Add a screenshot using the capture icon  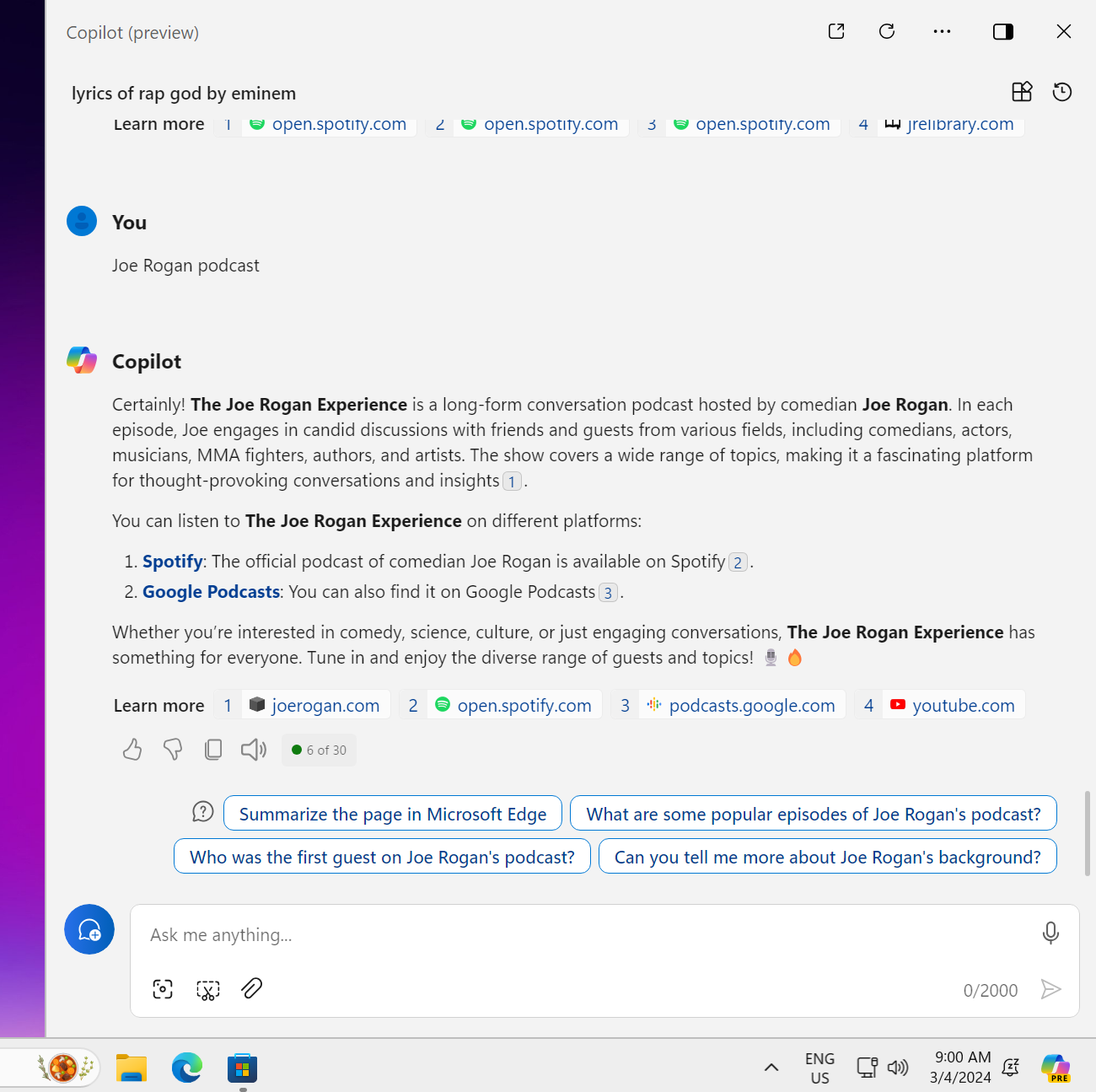tap(163, 989)
